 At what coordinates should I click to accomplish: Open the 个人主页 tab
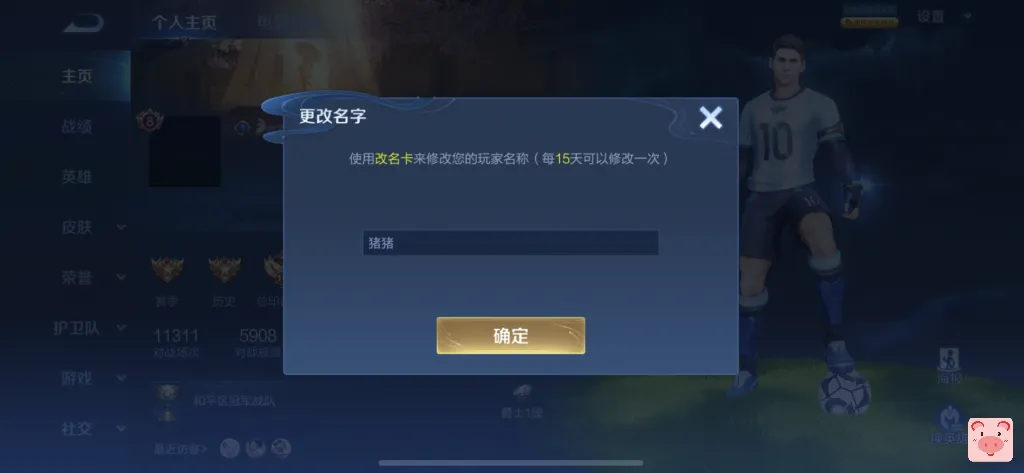point(184,23)
